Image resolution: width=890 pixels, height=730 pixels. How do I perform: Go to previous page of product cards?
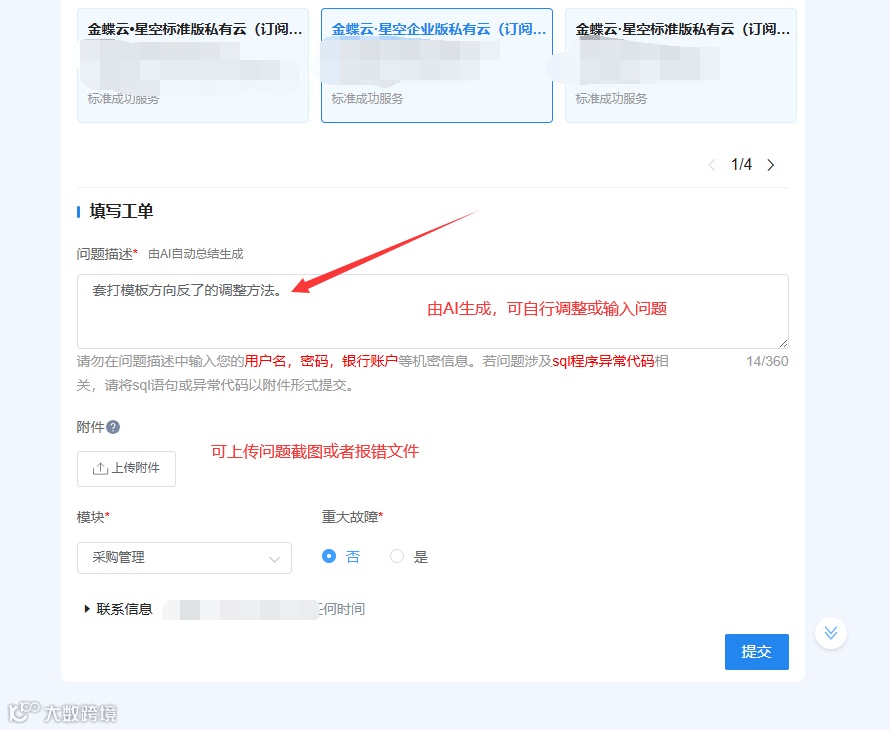pyautogui.click(x=712, y=165)
